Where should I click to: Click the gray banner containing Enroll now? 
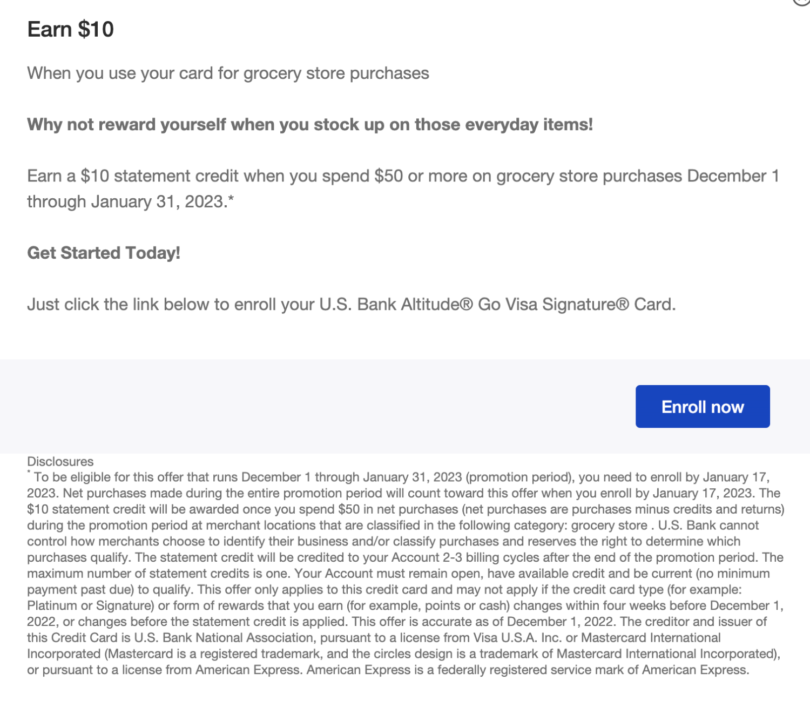pos(300,406)
